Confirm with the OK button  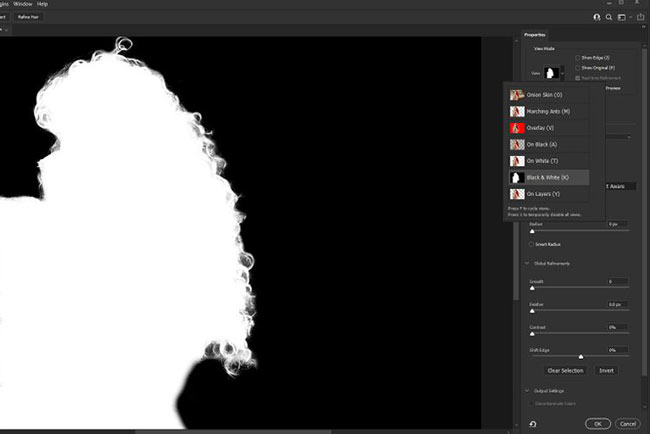598,424
